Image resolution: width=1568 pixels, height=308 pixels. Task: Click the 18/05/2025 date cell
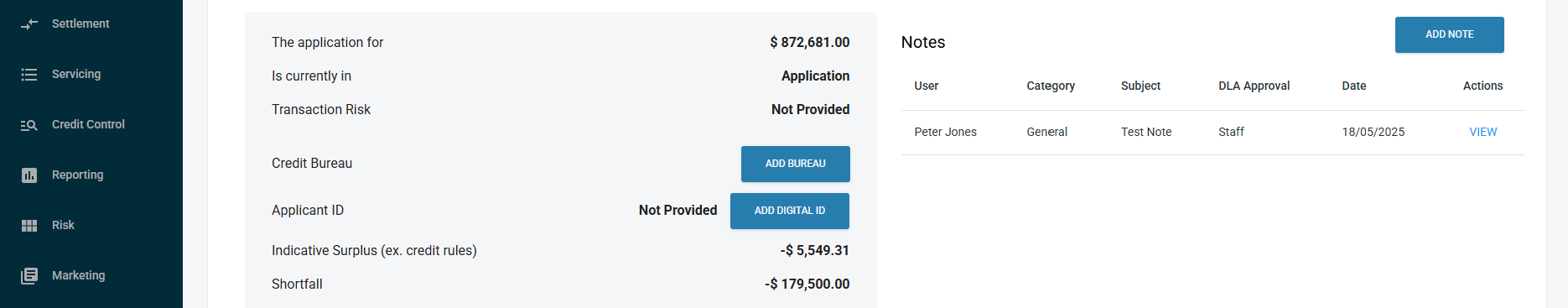[x=1373, y=132]
